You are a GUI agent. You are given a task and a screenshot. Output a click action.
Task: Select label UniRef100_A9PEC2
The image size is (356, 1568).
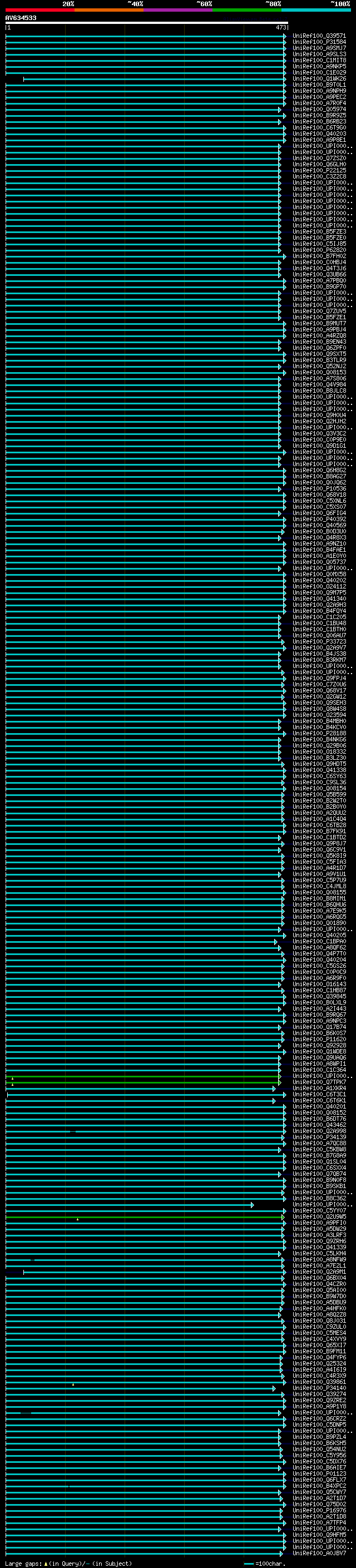[x=319, y=97]
